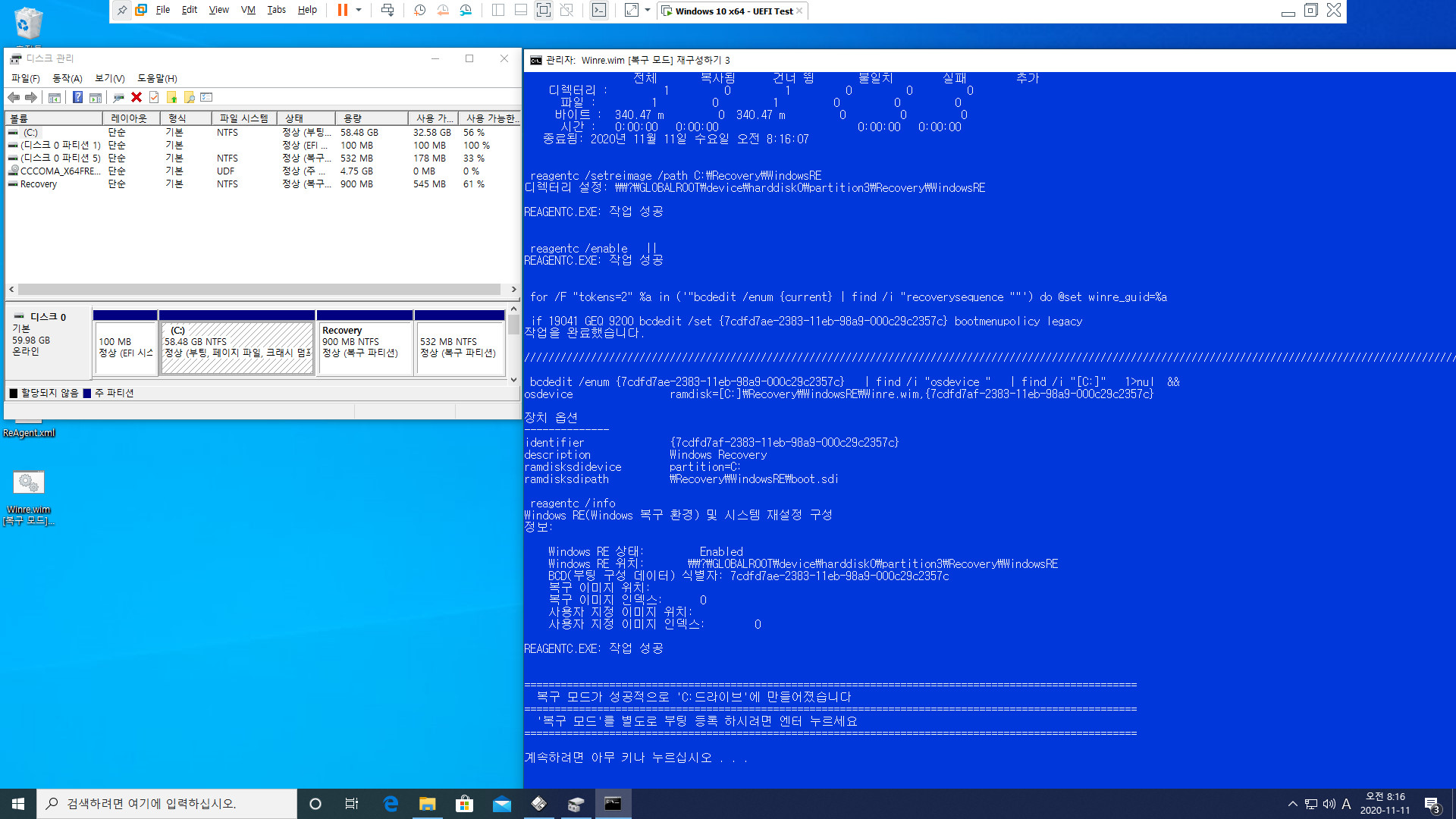1456x819 pixels.
Task: Open the VMware Help menu
Action: pos(307,10)
